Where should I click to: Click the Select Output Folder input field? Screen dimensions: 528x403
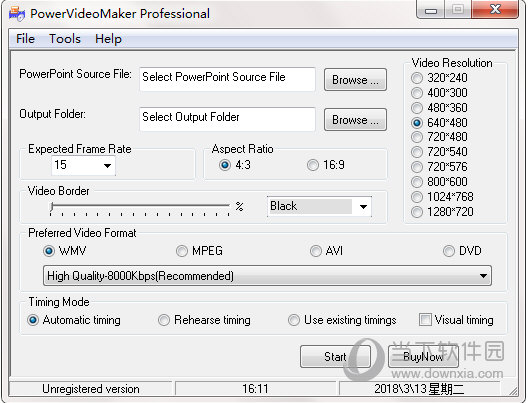[x=227, y=119]
